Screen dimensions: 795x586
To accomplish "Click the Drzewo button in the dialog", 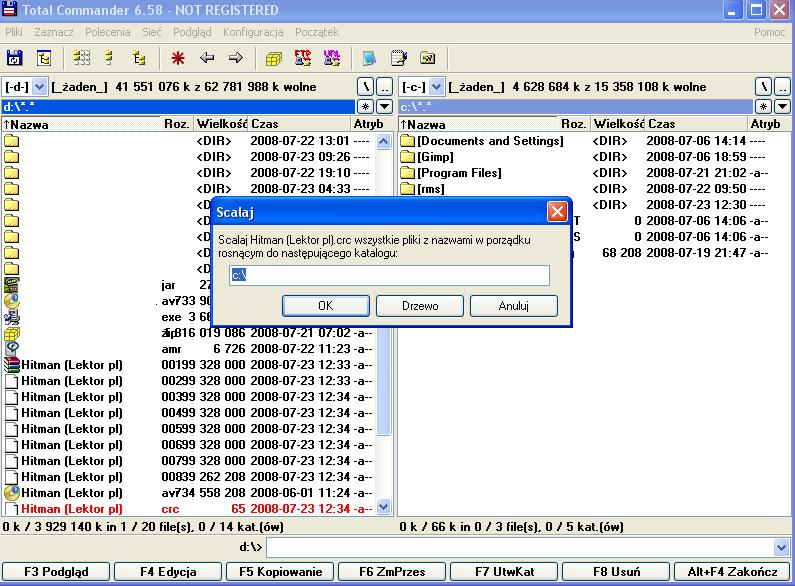I will click(419, 305).
